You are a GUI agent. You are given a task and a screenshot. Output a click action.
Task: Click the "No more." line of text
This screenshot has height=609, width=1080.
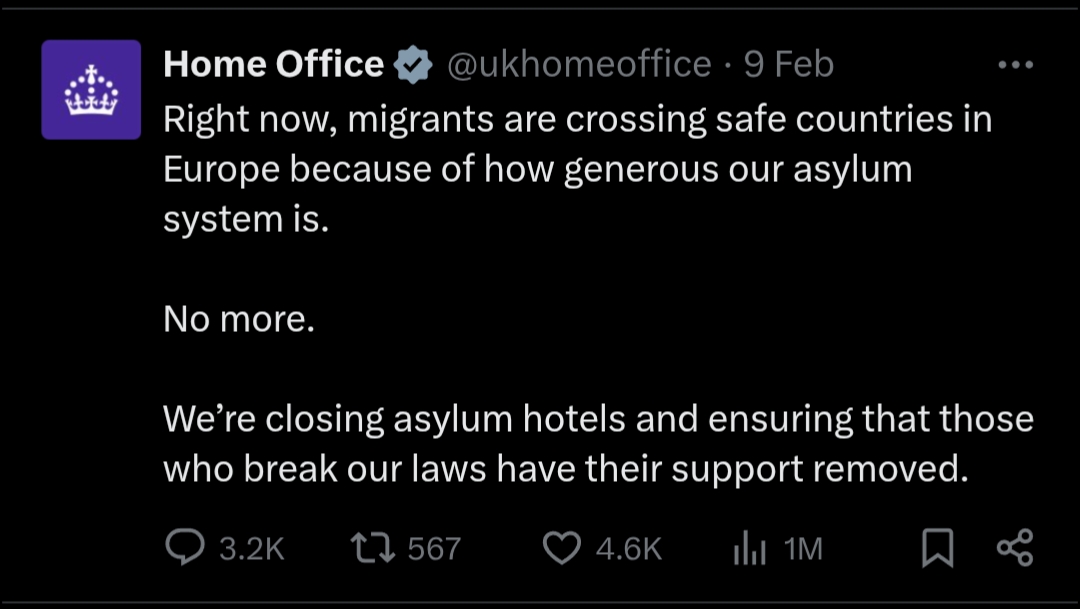pos(238,319)
